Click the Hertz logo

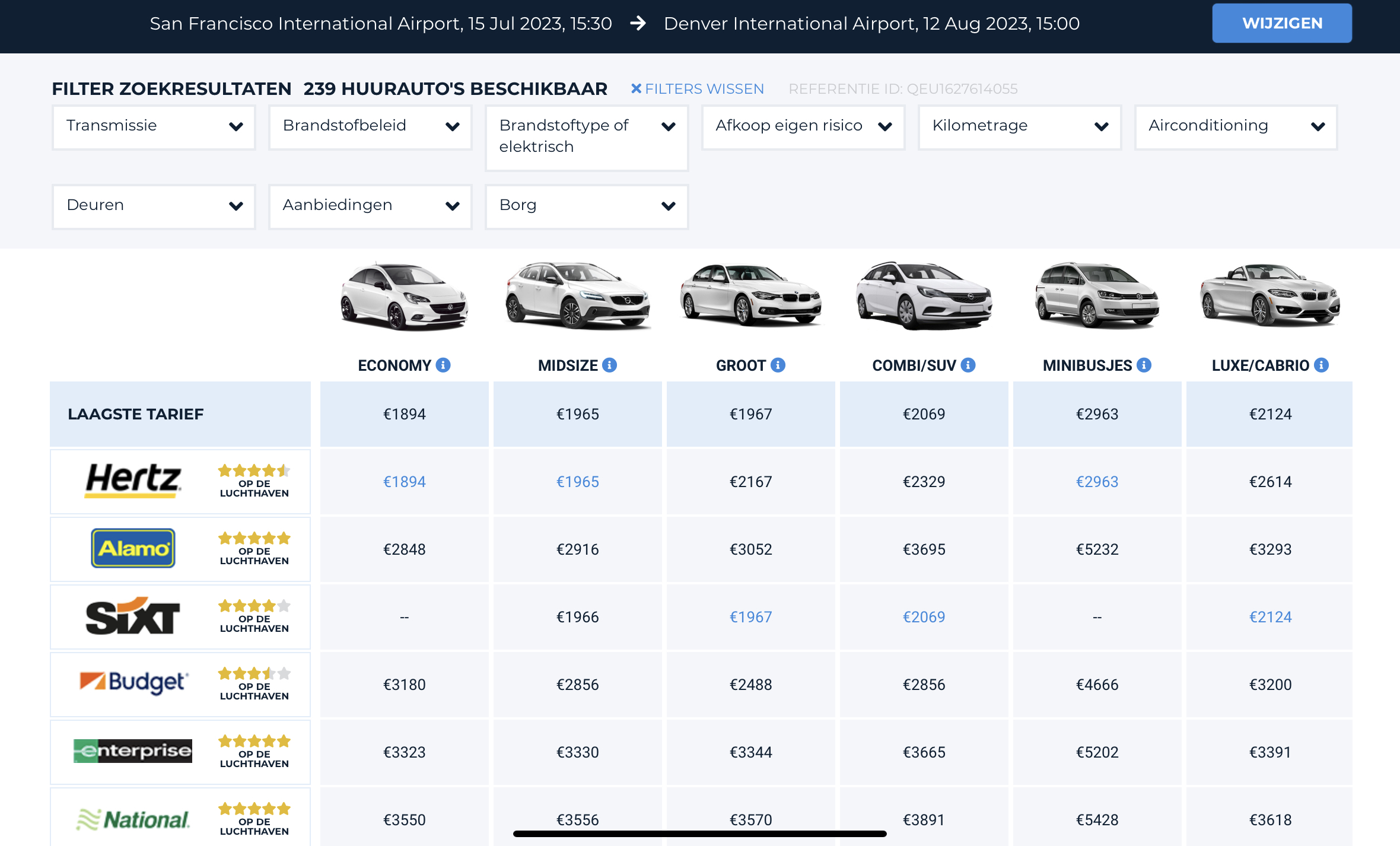pos(133,481)
